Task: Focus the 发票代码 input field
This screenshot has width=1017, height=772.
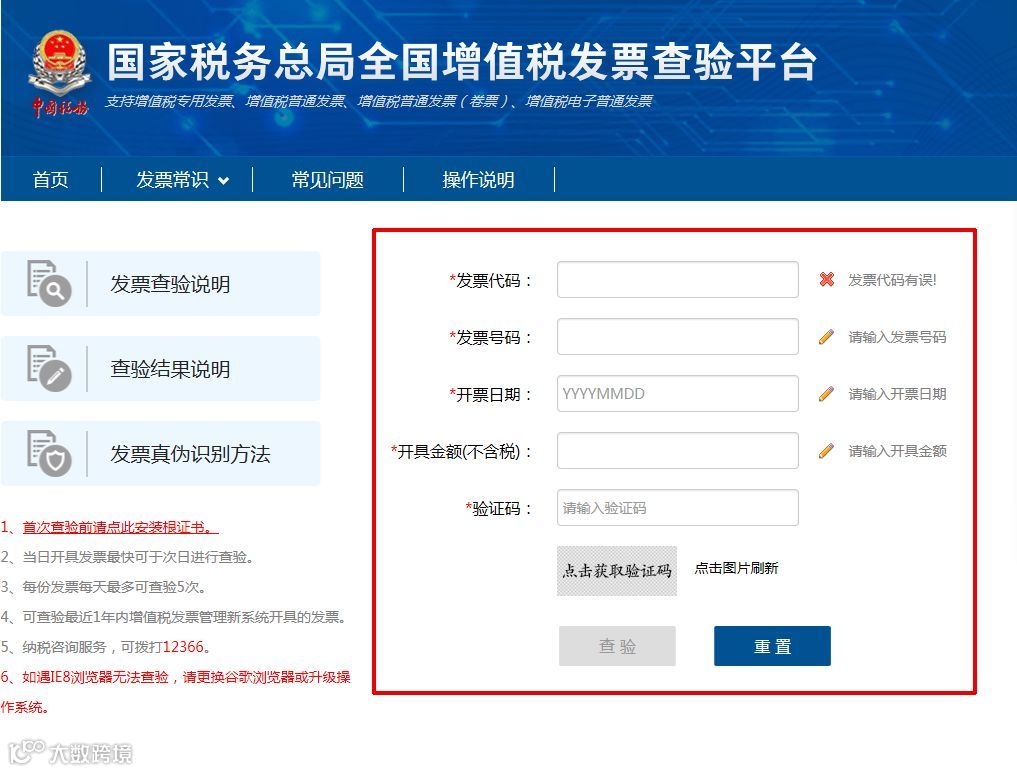Action: [678, 280]
